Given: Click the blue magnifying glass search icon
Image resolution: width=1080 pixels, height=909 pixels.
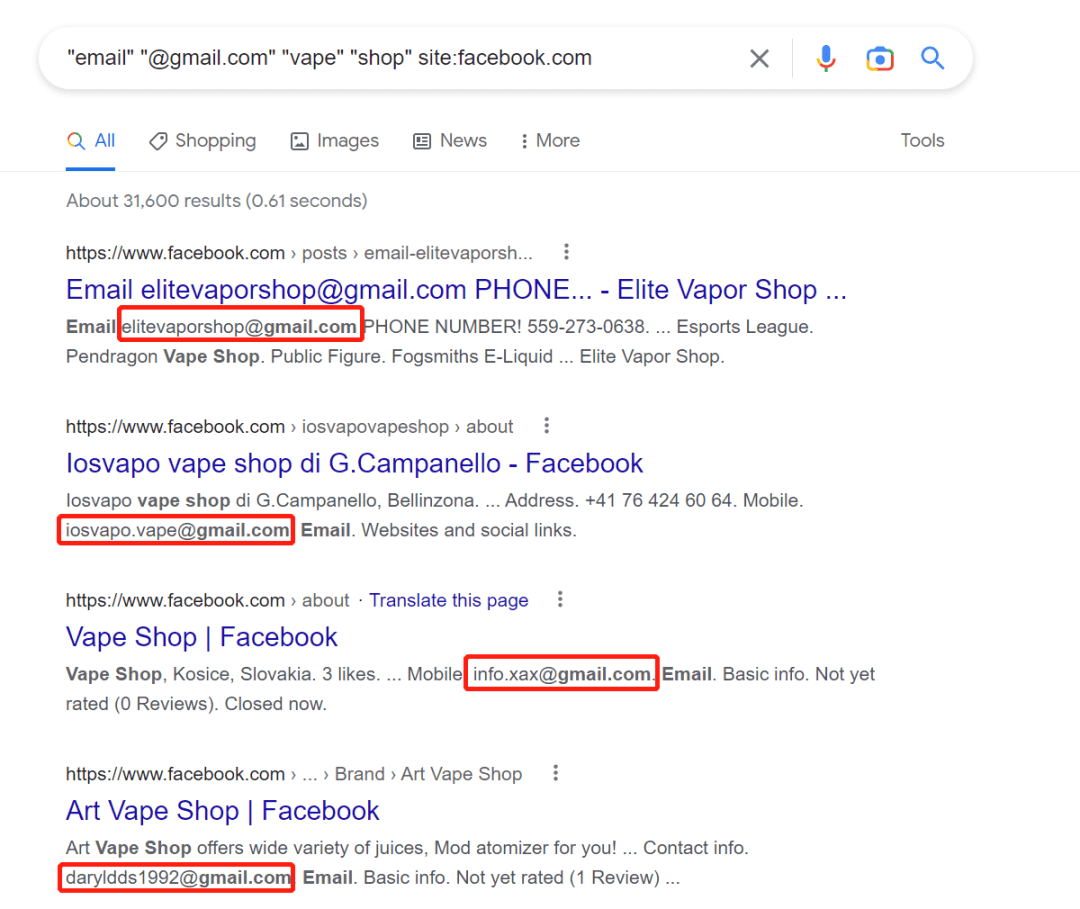Looking at the screenshot, I should point(933,59).
